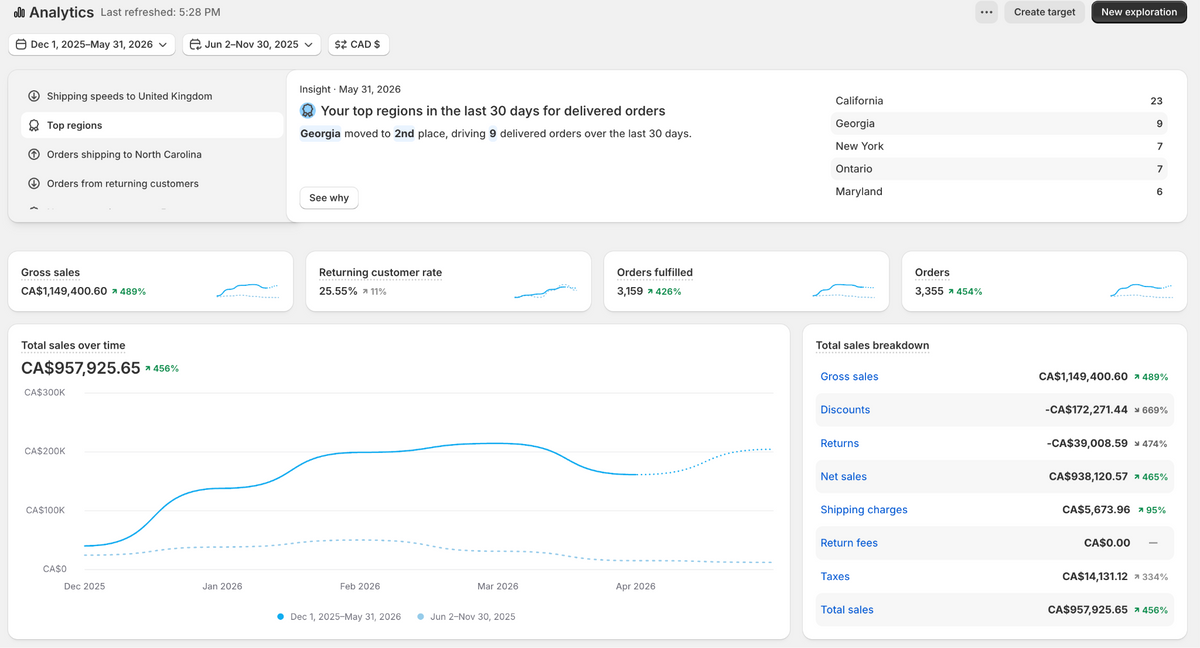
Task: Click the blue award badge icon in insight heading
Action: 308,111
